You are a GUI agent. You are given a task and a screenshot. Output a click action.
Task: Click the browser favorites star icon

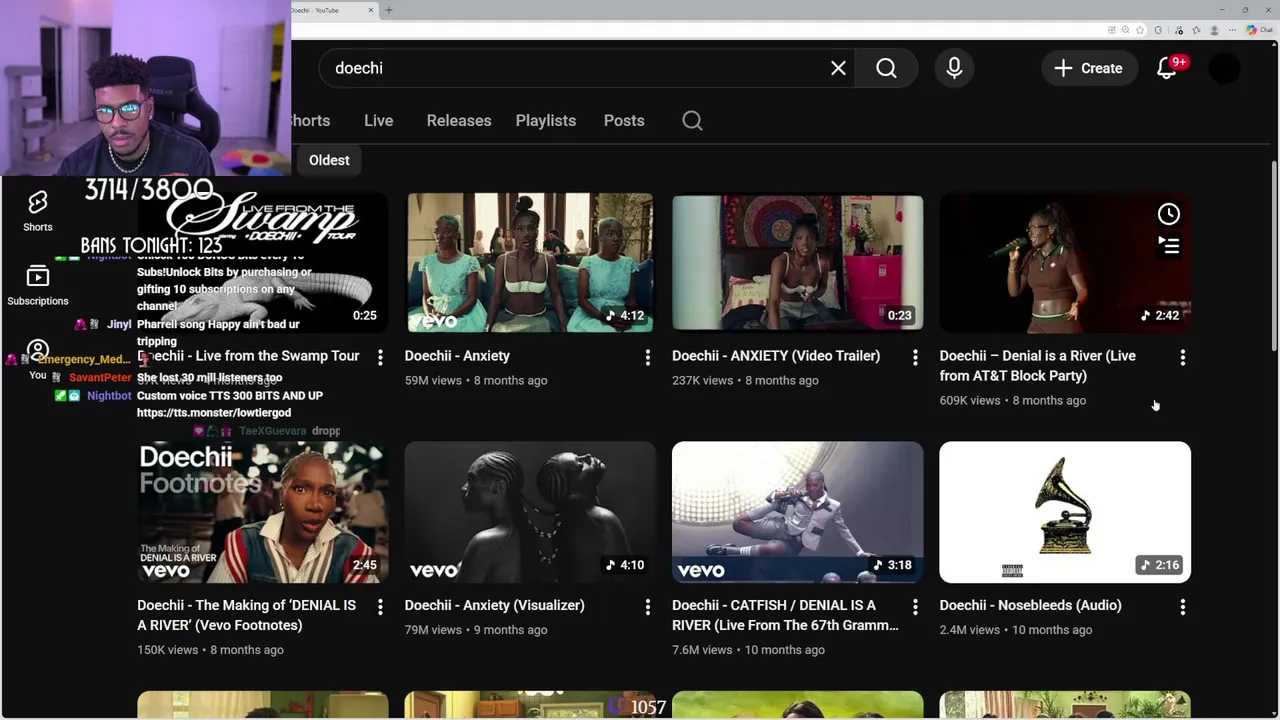1140,30
